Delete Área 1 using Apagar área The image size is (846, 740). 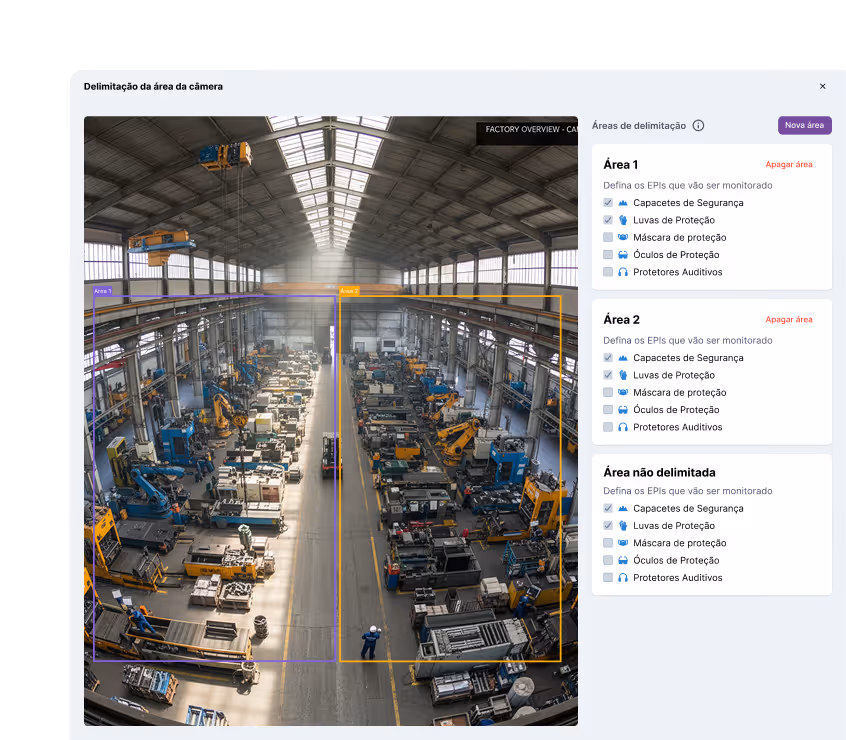point(789,165)
